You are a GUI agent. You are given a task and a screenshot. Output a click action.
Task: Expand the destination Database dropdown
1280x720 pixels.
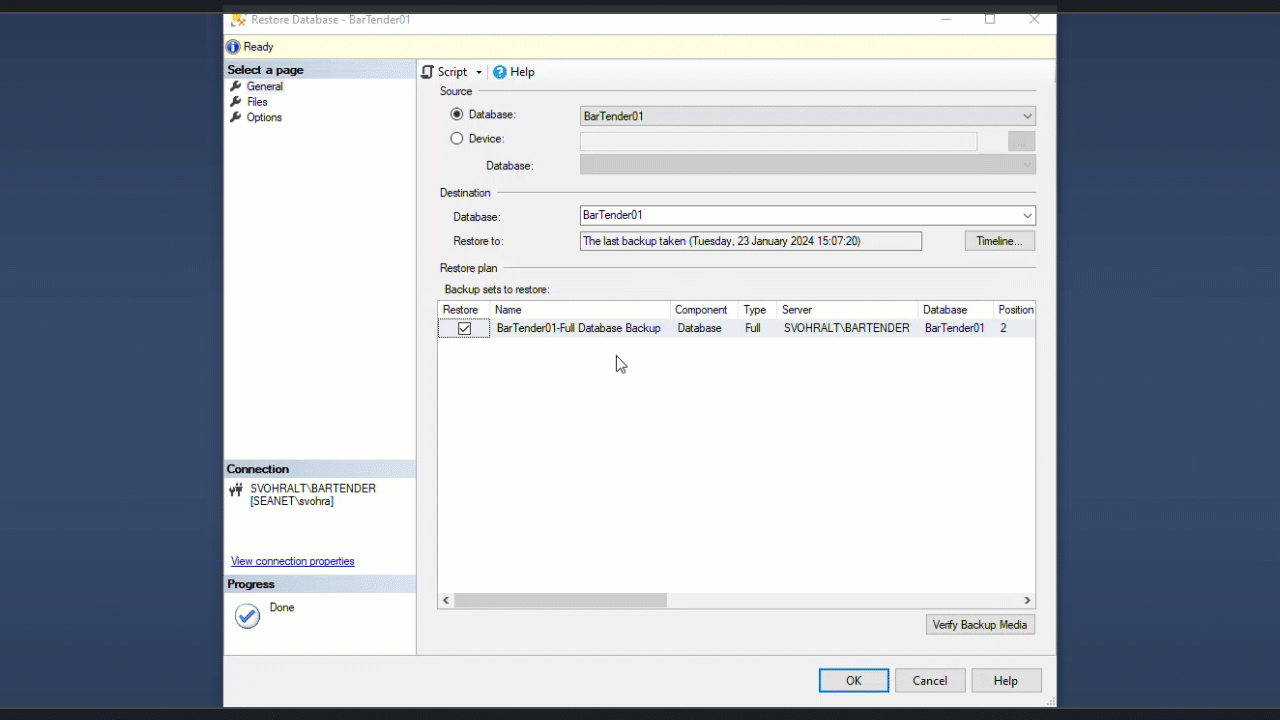[1027, 215]
